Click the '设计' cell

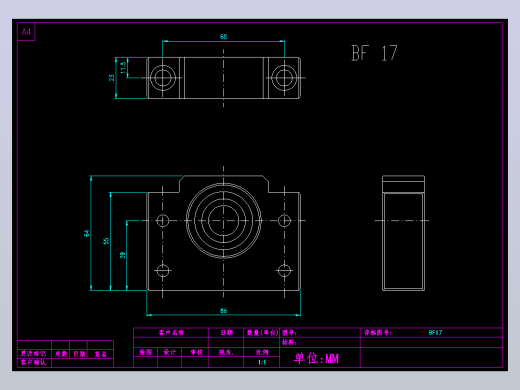170,352
